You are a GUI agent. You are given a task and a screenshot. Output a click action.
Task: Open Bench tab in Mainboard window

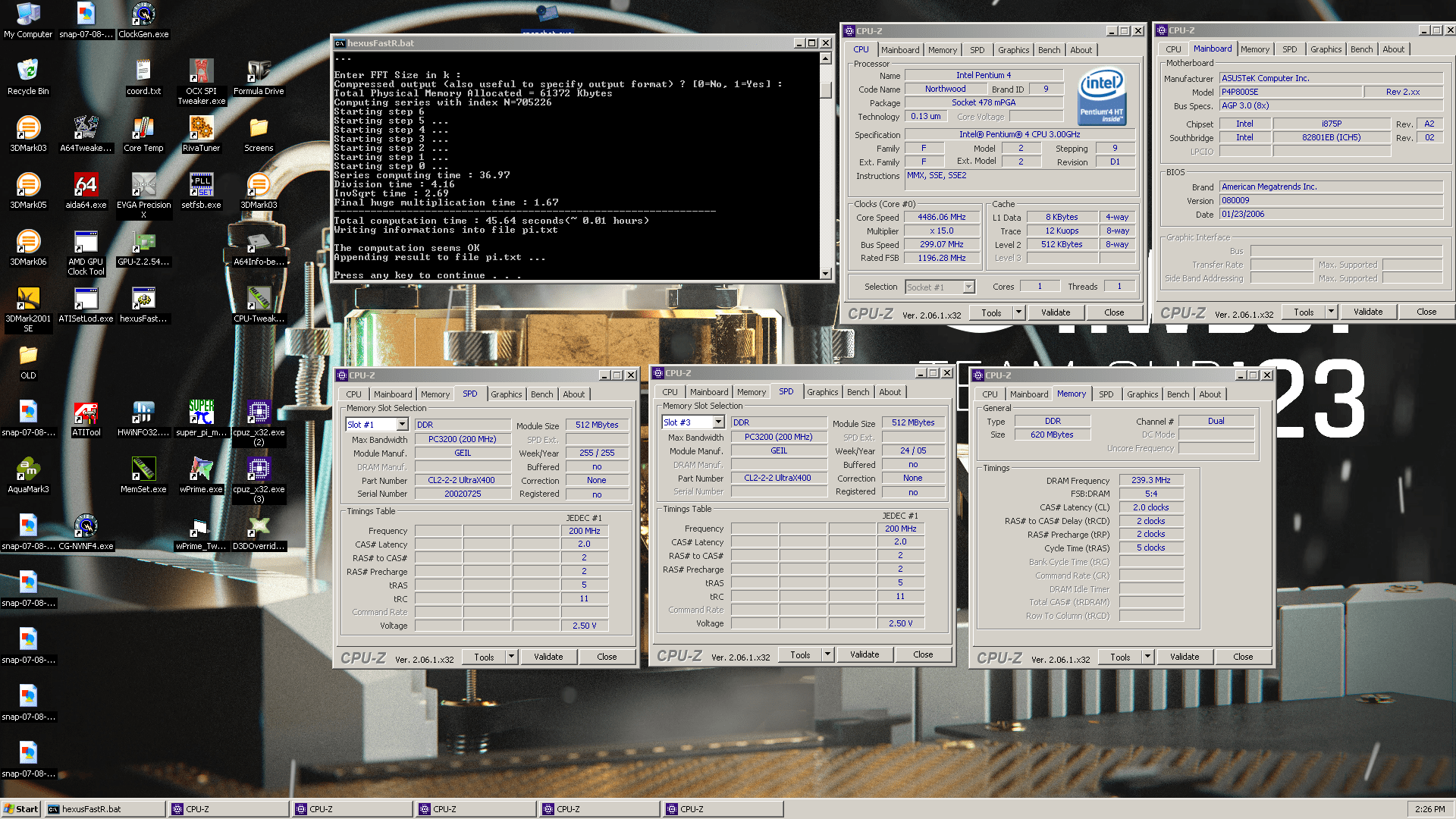1361,49
